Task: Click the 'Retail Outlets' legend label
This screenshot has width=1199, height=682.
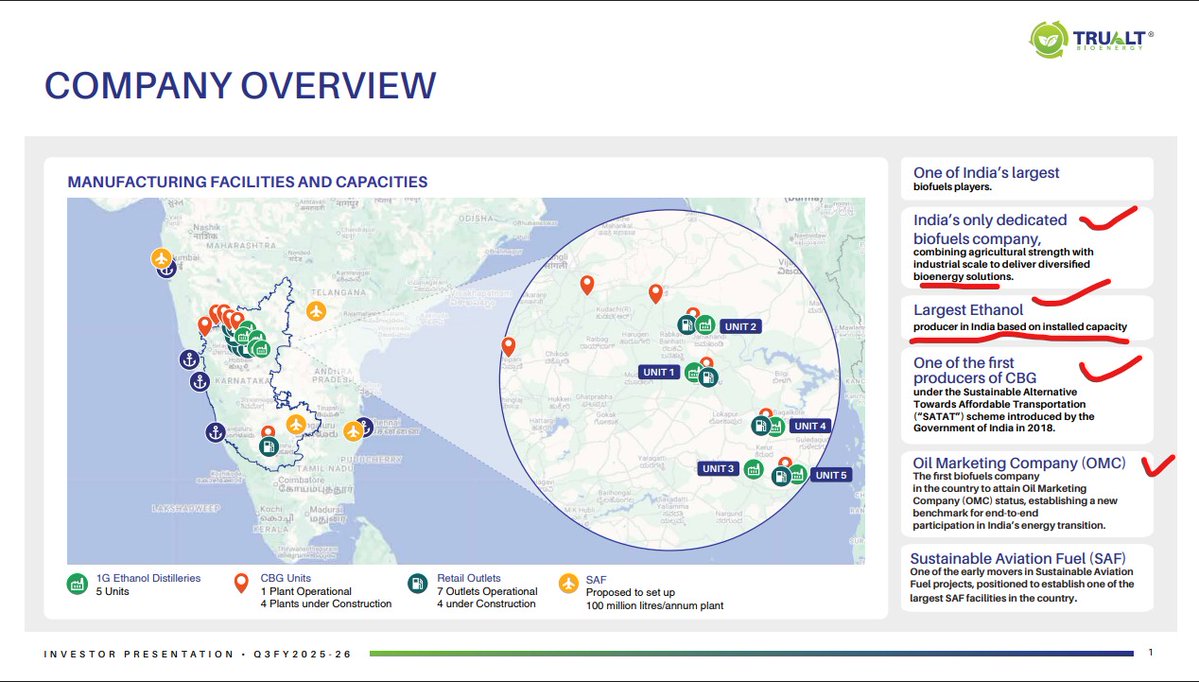Action: [469, 578]
